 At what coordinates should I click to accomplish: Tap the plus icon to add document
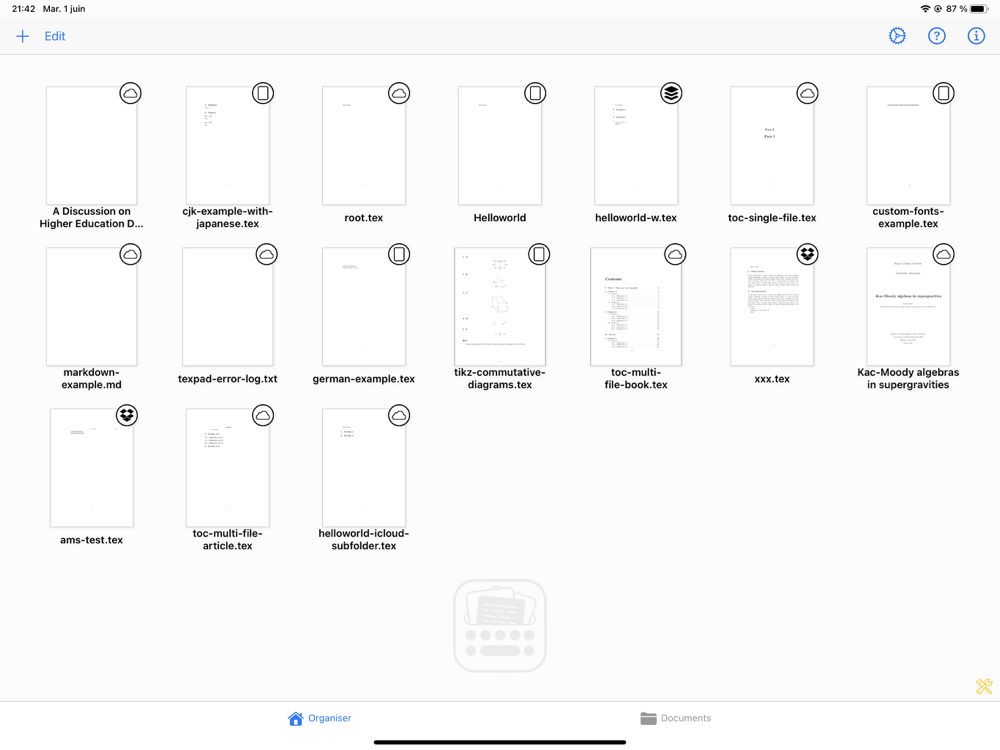click(22, 36)
